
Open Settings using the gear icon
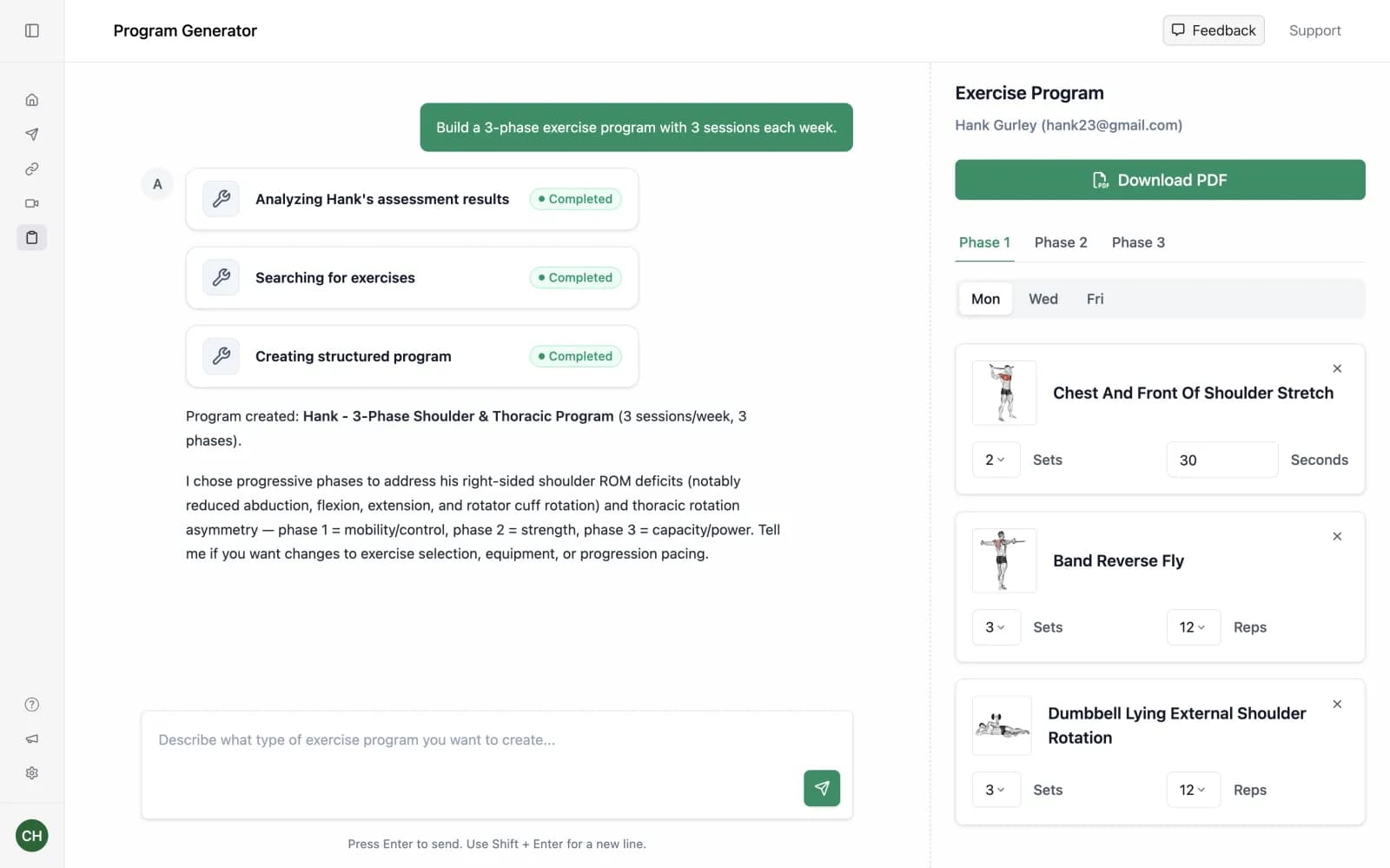pyautogui.click(x=32, y=772)
